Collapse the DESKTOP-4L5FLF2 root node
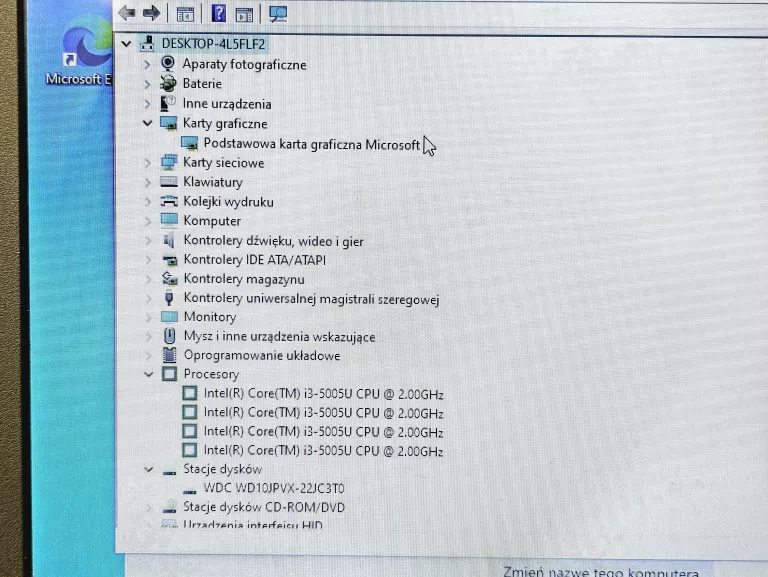 (x=126, y=44)
